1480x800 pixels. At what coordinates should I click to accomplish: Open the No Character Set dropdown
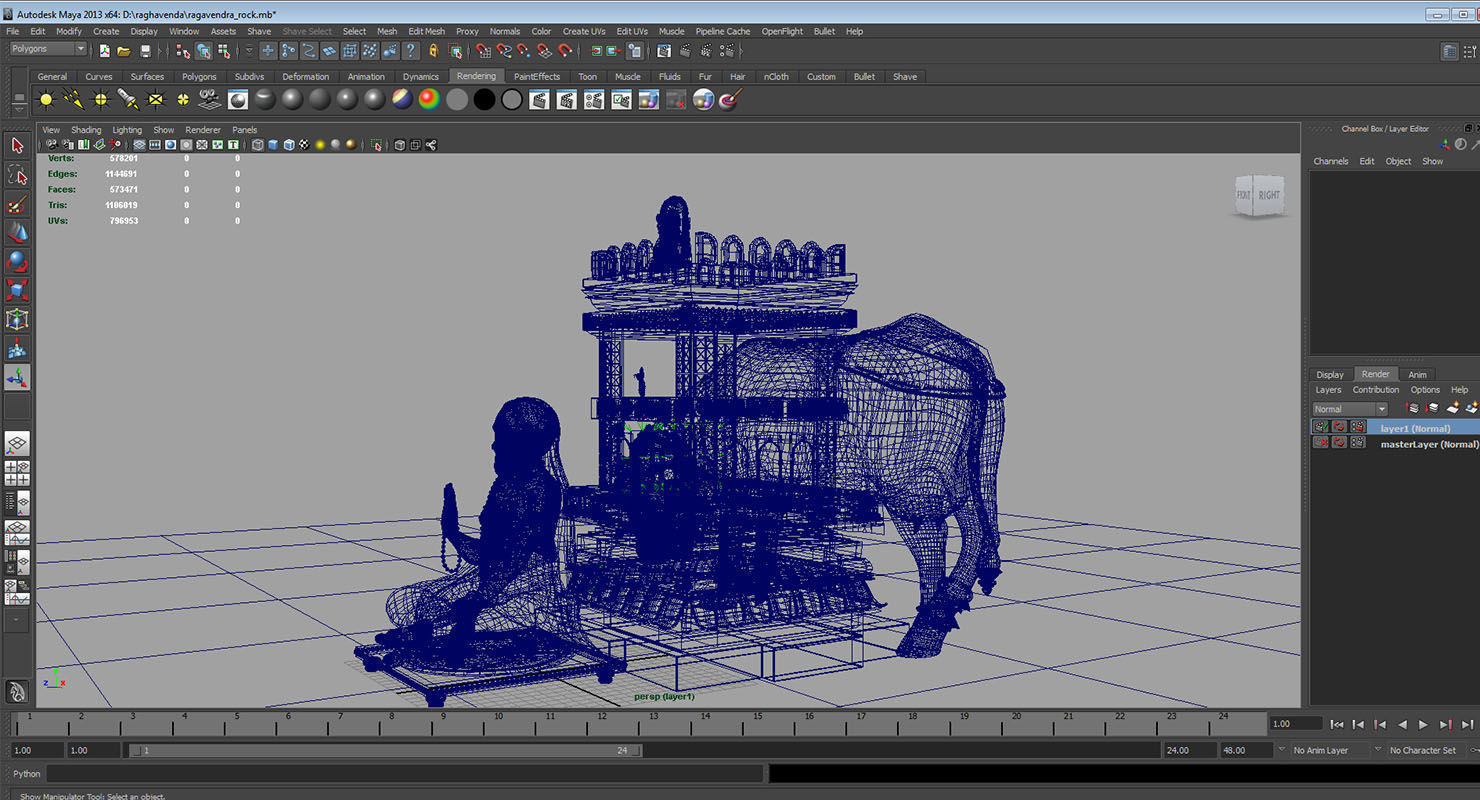click(x=1421, y=750)
